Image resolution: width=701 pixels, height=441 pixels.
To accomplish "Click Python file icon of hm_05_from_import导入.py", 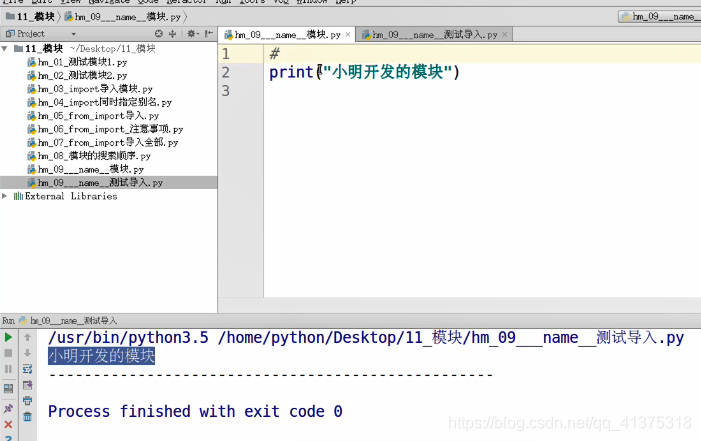I will click(x=32, y=116).
